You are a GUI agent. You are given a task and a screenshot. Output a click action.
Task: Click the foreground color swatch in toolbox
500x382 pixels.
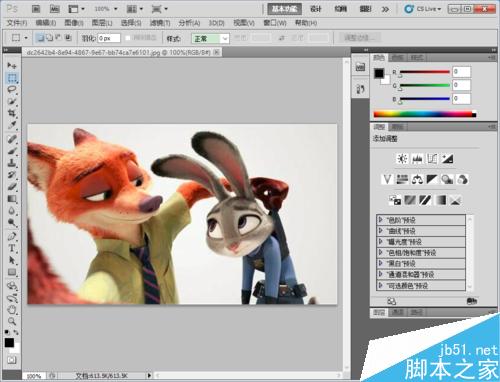coord(9,342)
